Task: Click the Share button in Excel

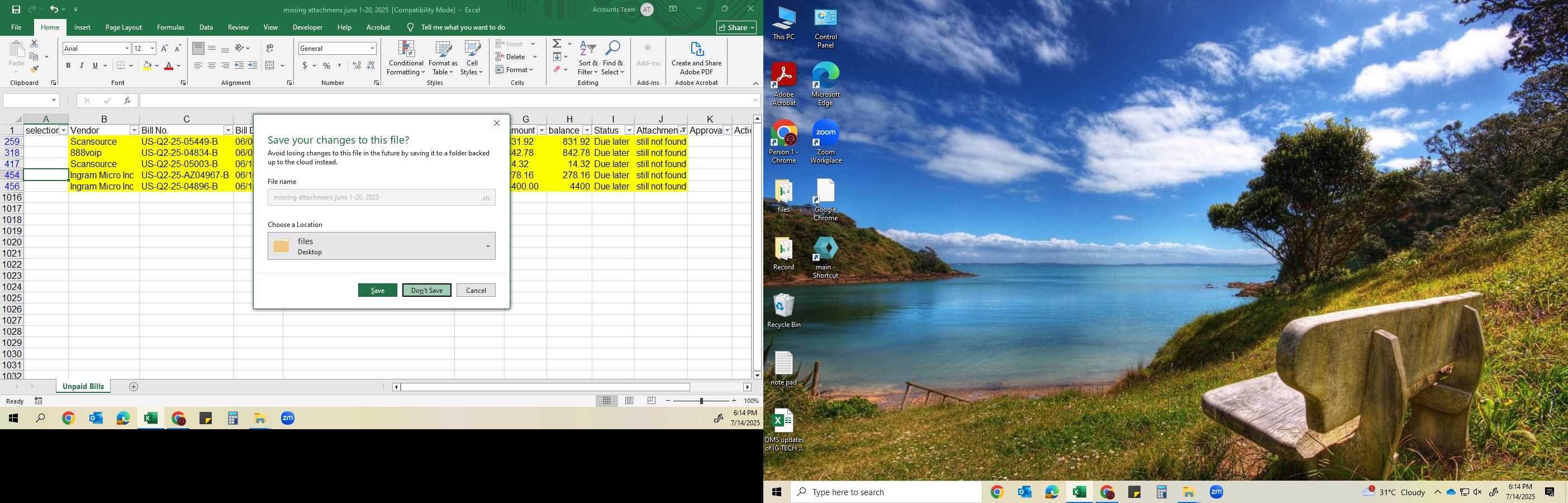Action: [x=737, y=27]
